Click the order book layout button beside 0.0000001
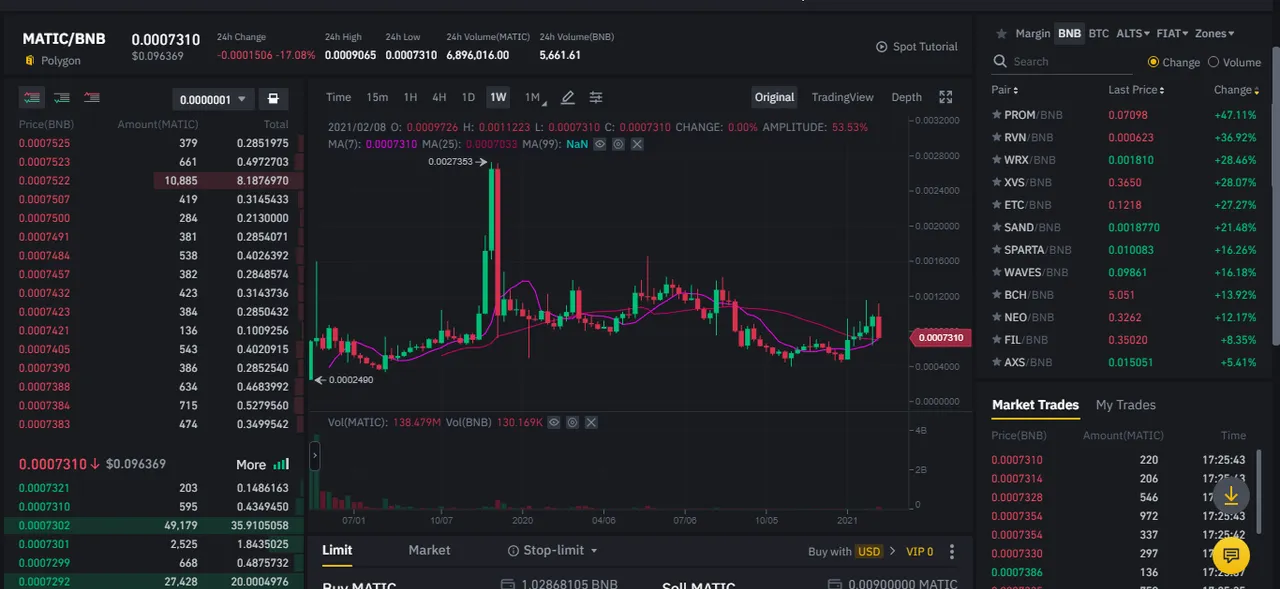 272,99
